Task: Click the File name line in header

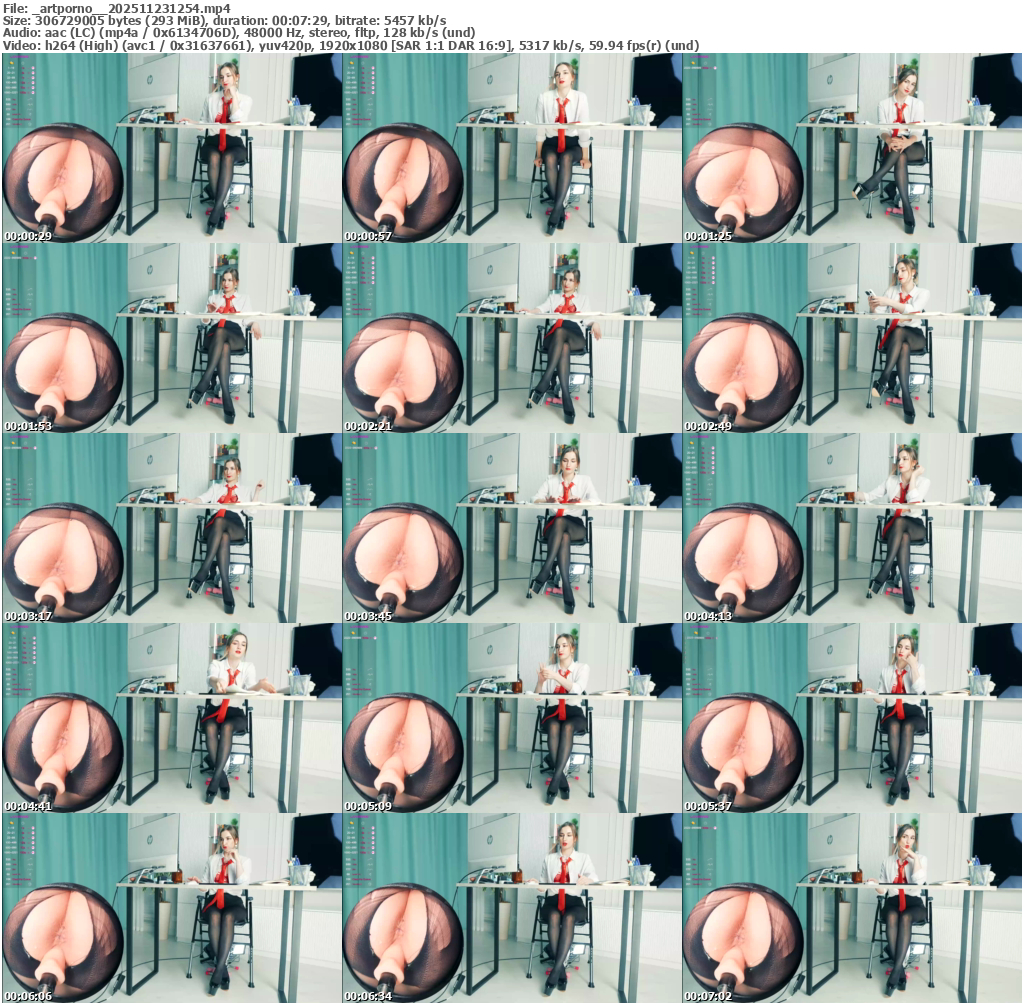Action: pyautogui.click(x=116, y=8)
